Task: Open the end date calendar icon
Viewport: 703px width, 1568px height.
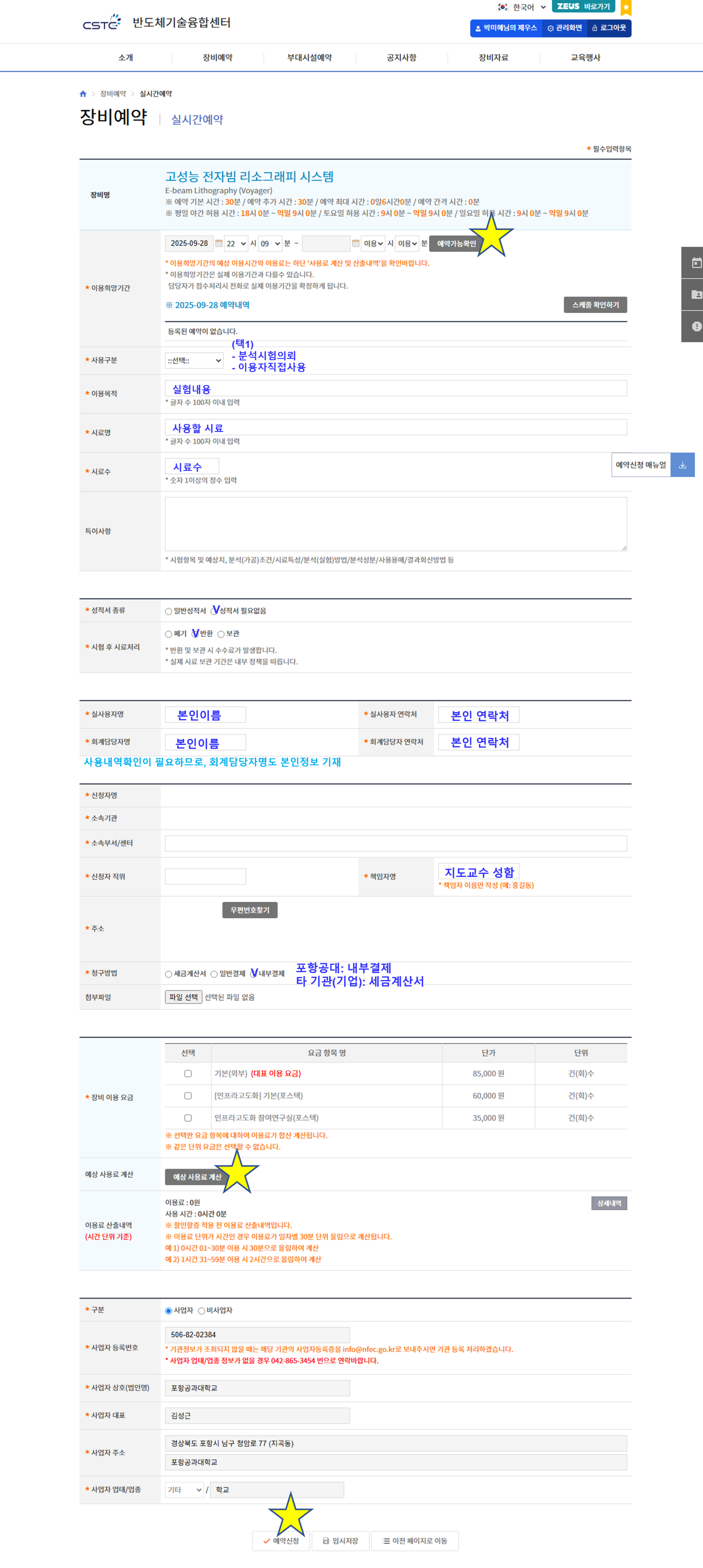Action: pyautogui.click(x=356, y=244)
